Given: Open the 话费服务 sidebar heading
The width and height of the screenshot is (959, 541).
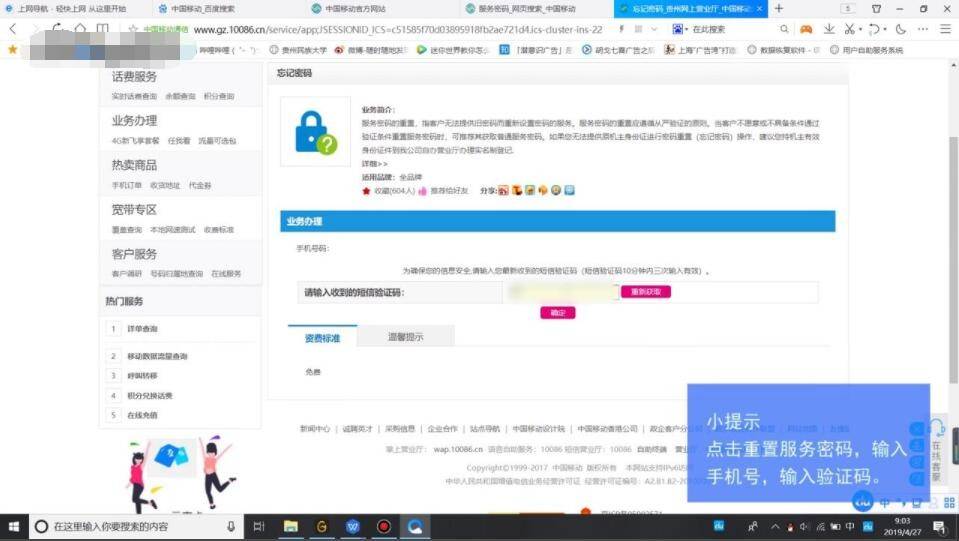Looking at the screenshot, I should [x=134, y=76].
